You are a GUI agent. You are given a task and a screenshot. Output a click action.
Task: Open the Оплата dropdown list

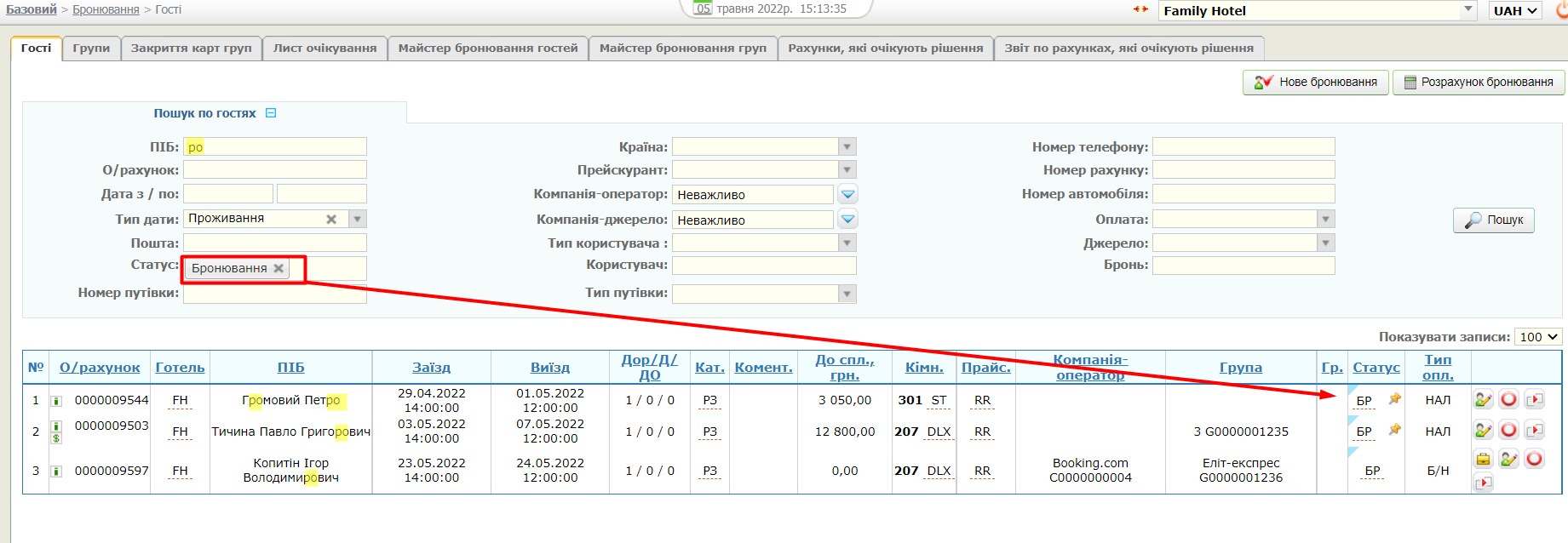pyautogui.click(x=1325, y=219)
